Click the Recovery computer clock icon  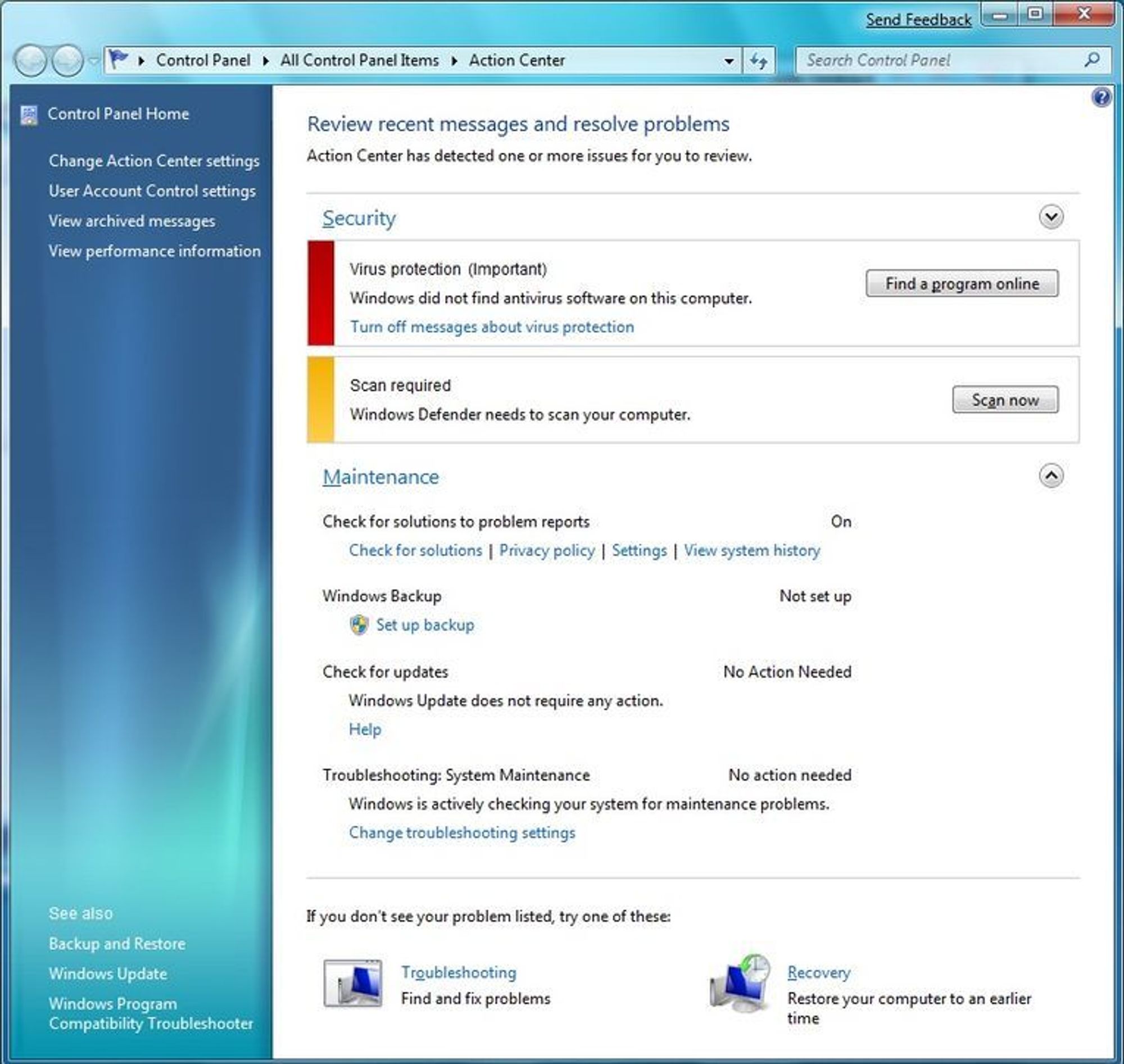pos(740,983)
